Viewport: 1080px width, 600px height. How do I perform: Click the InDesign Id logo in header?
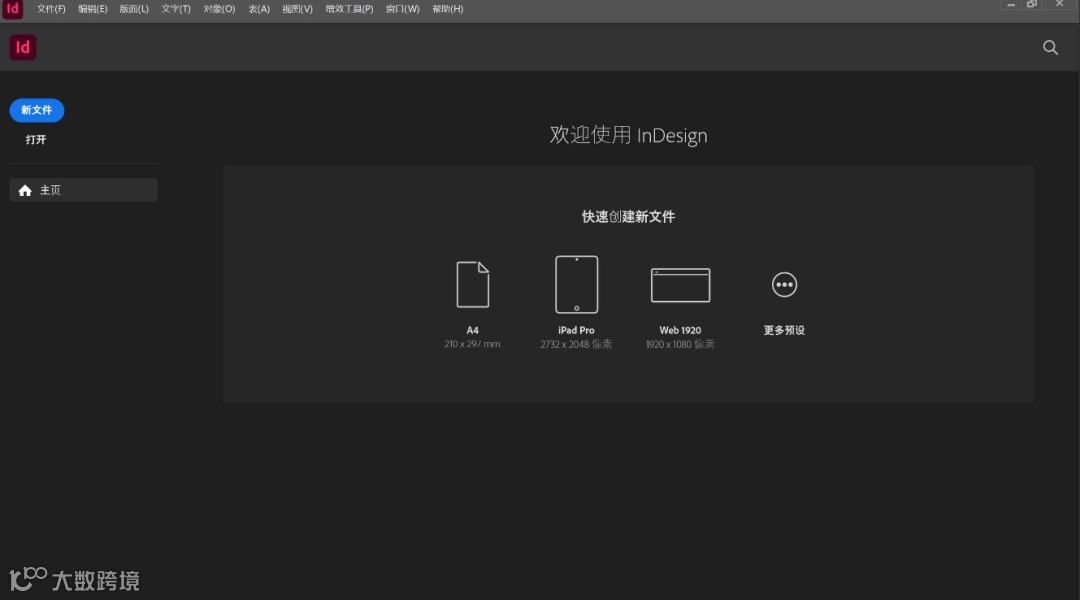tap(23, 47)
